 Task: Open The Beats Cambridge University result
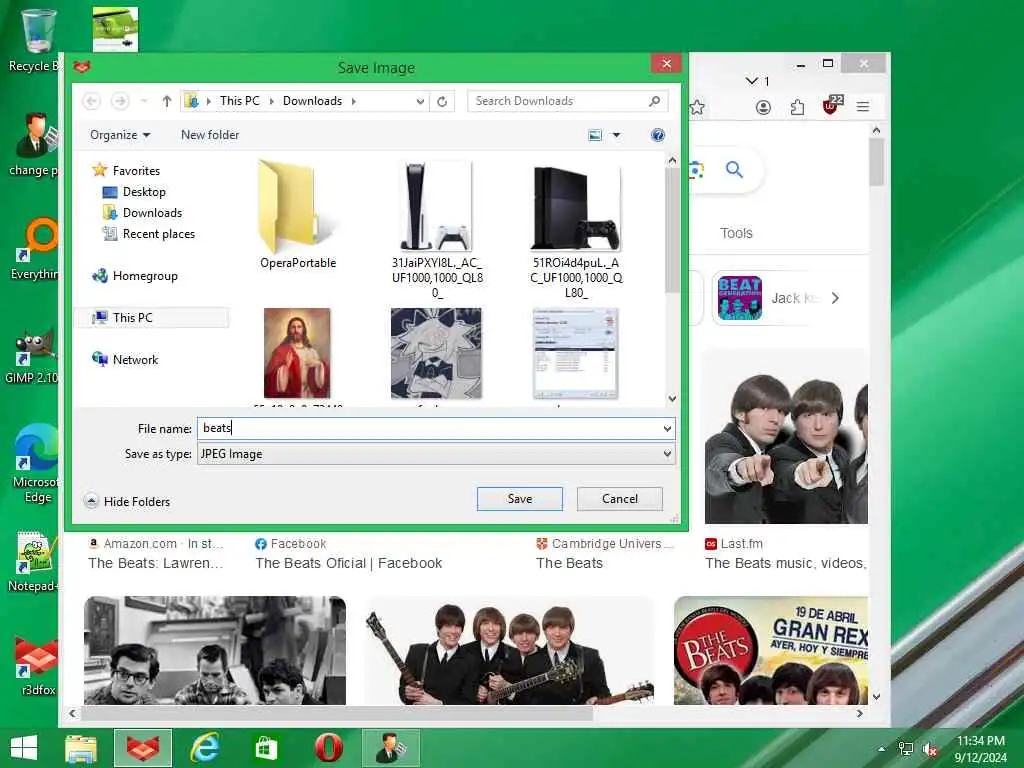click(x=569, y=563)
